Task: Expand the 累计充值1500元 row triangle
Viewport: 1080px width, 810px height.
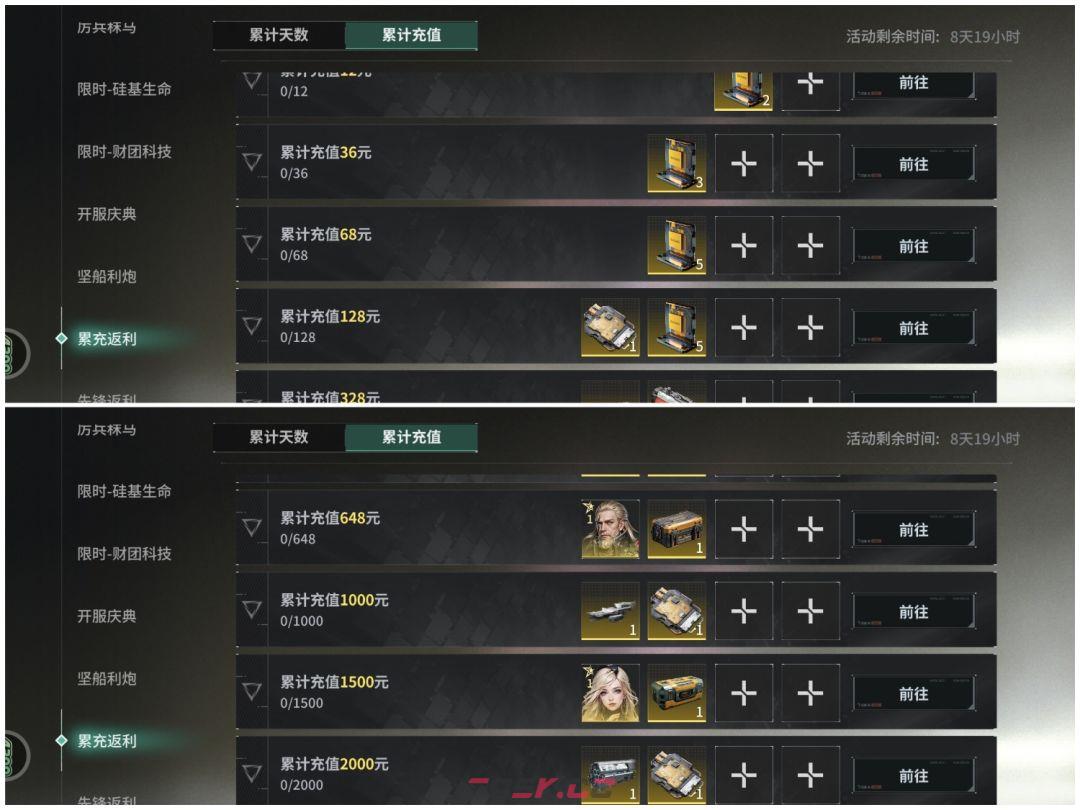Action: point(252,691)
